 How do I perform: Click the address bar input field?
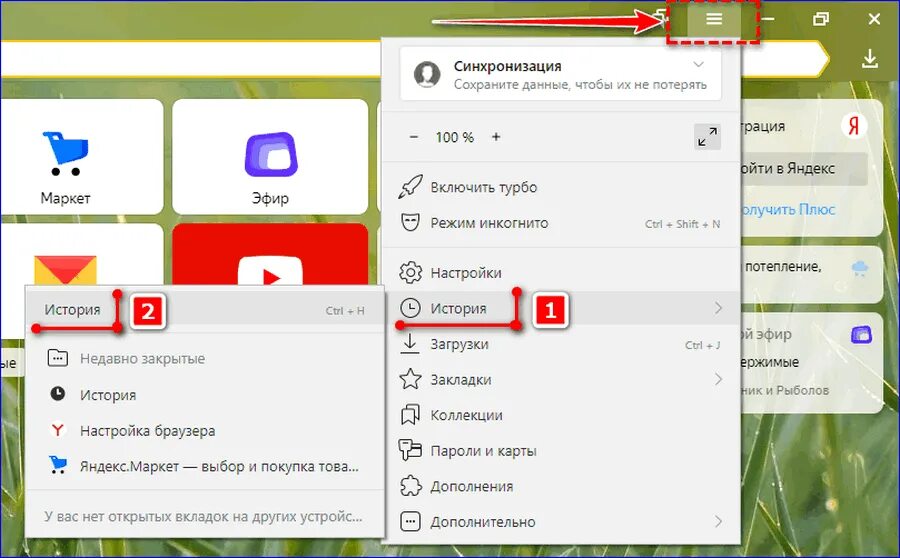tap(189, 59)
